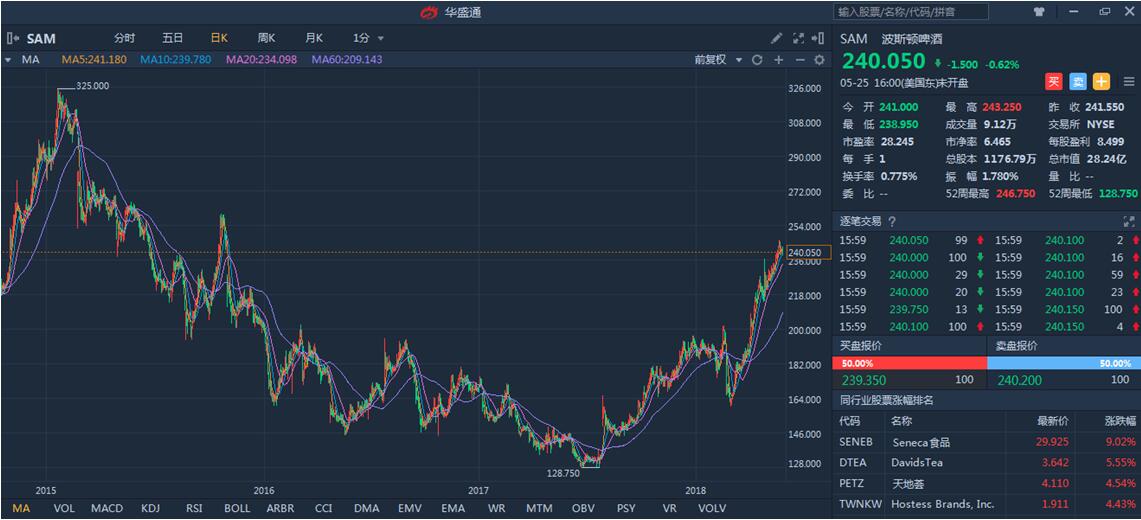Click bid price 239.350
Image resolution: width=1141 pixels, height=520 pixels.
pyautogui.click(x=862, y=380)
